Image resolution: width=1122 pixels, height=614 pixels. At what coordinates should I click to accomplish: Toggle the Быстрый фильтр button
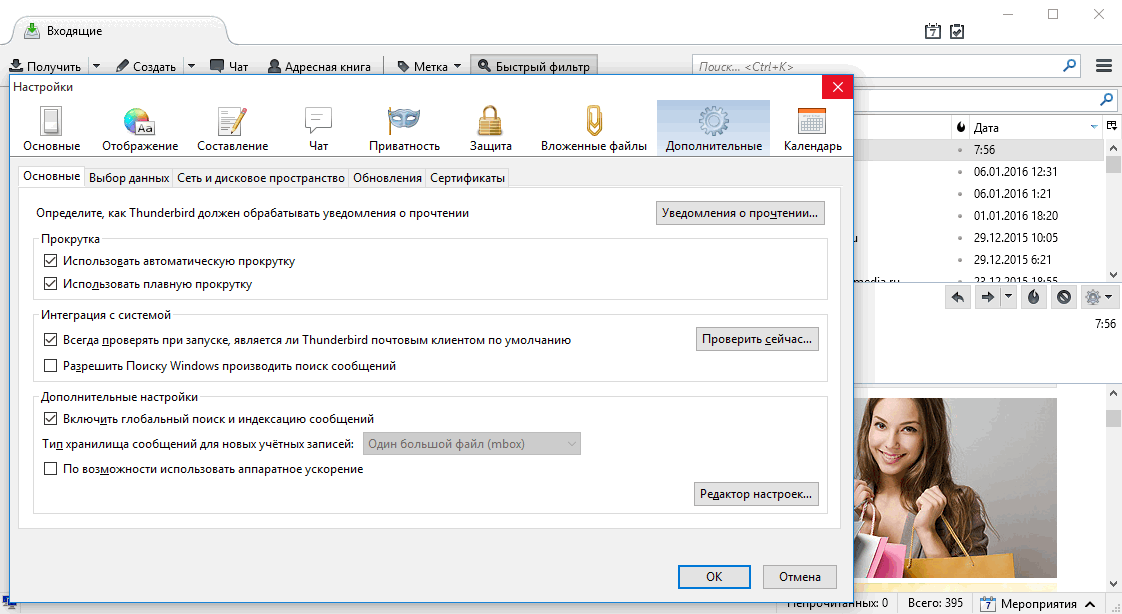point(534,66)
